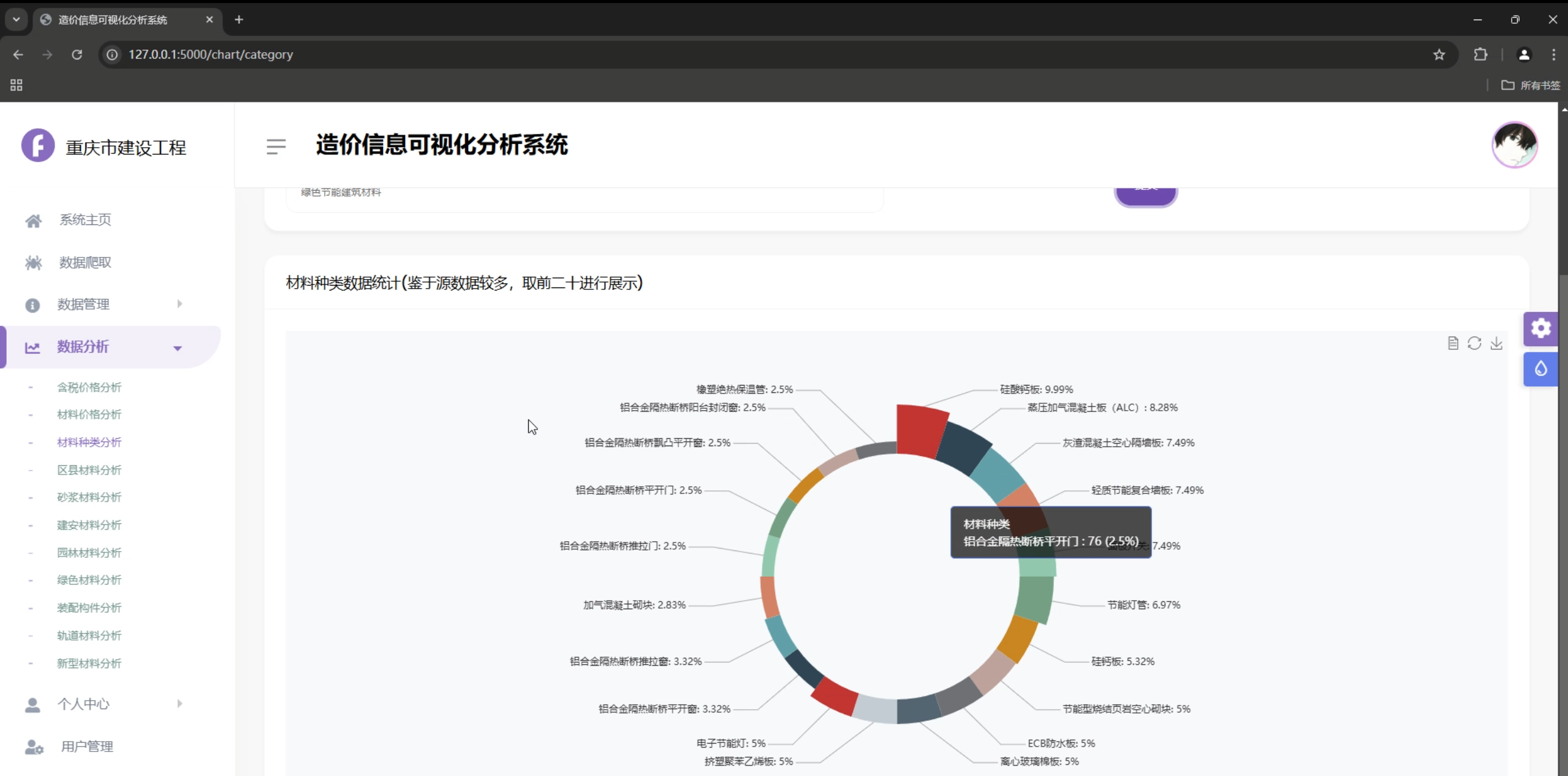Click the 加气混凝土砌块: 2.83% label
Image resolution: width=1568 pixels, height=776 pixels.
pos(634,605)
